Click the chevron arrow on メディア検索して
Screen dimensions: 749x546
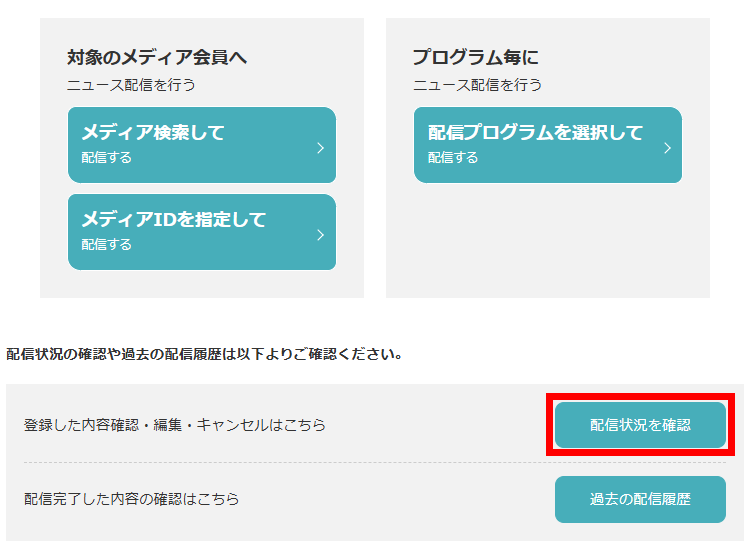click(x=320, y=148)
